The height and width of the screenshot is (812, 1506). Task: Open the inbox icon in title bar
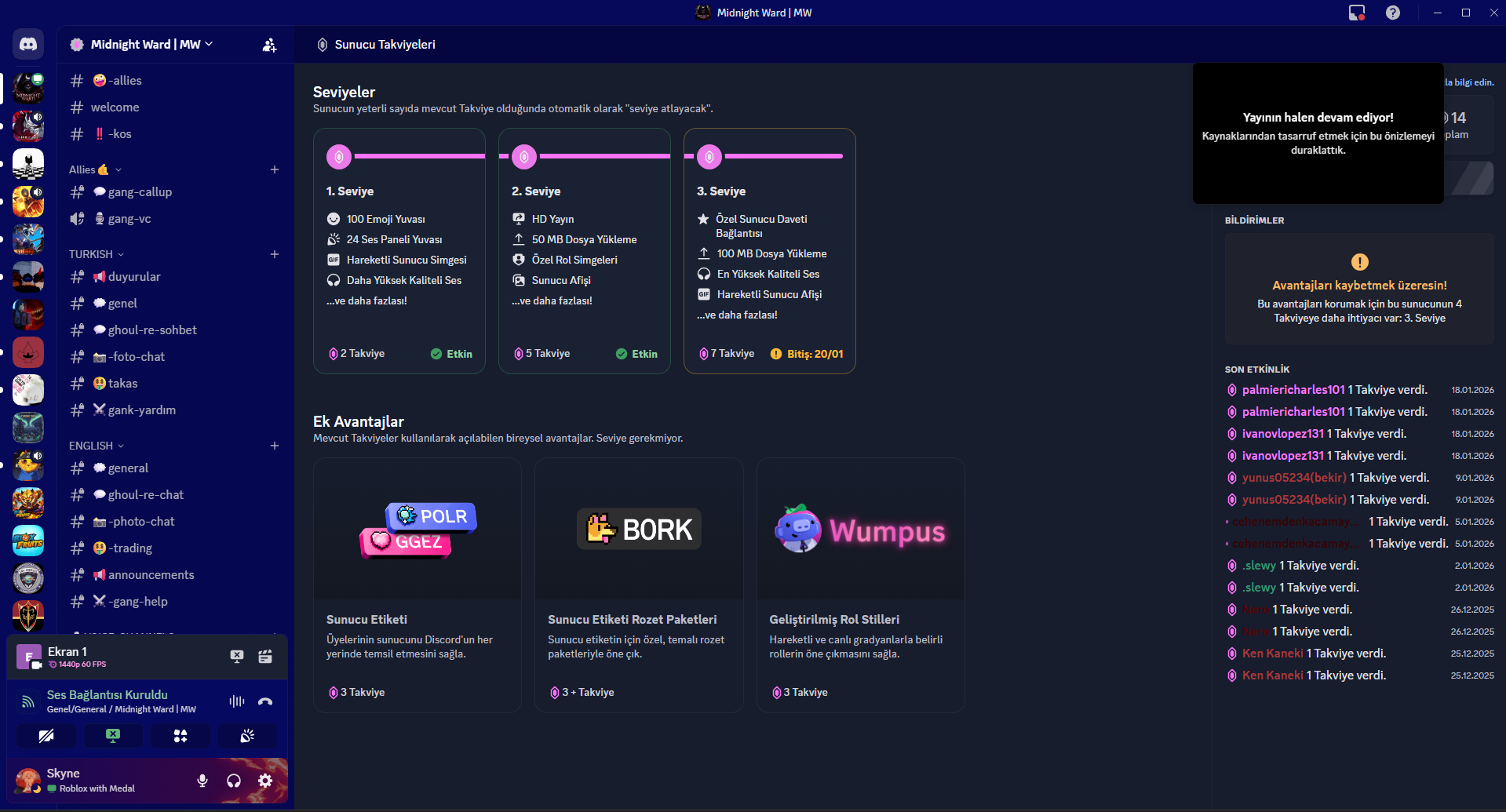[x=1357, y=13]
